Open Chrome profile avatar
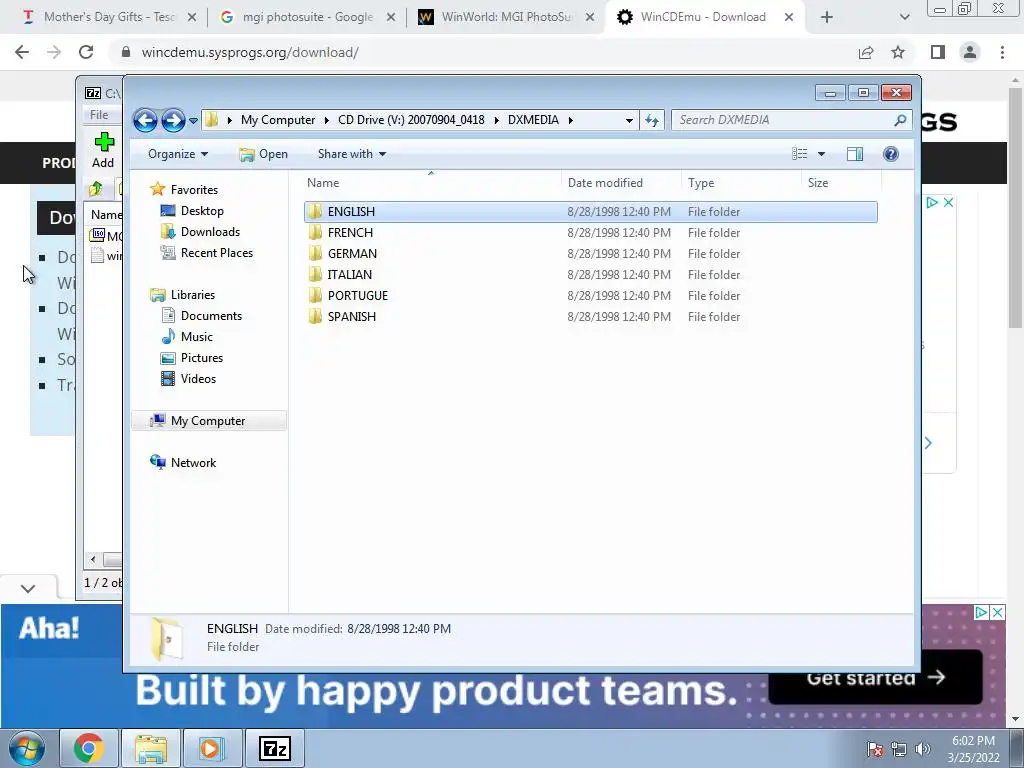 coord(970,52)
